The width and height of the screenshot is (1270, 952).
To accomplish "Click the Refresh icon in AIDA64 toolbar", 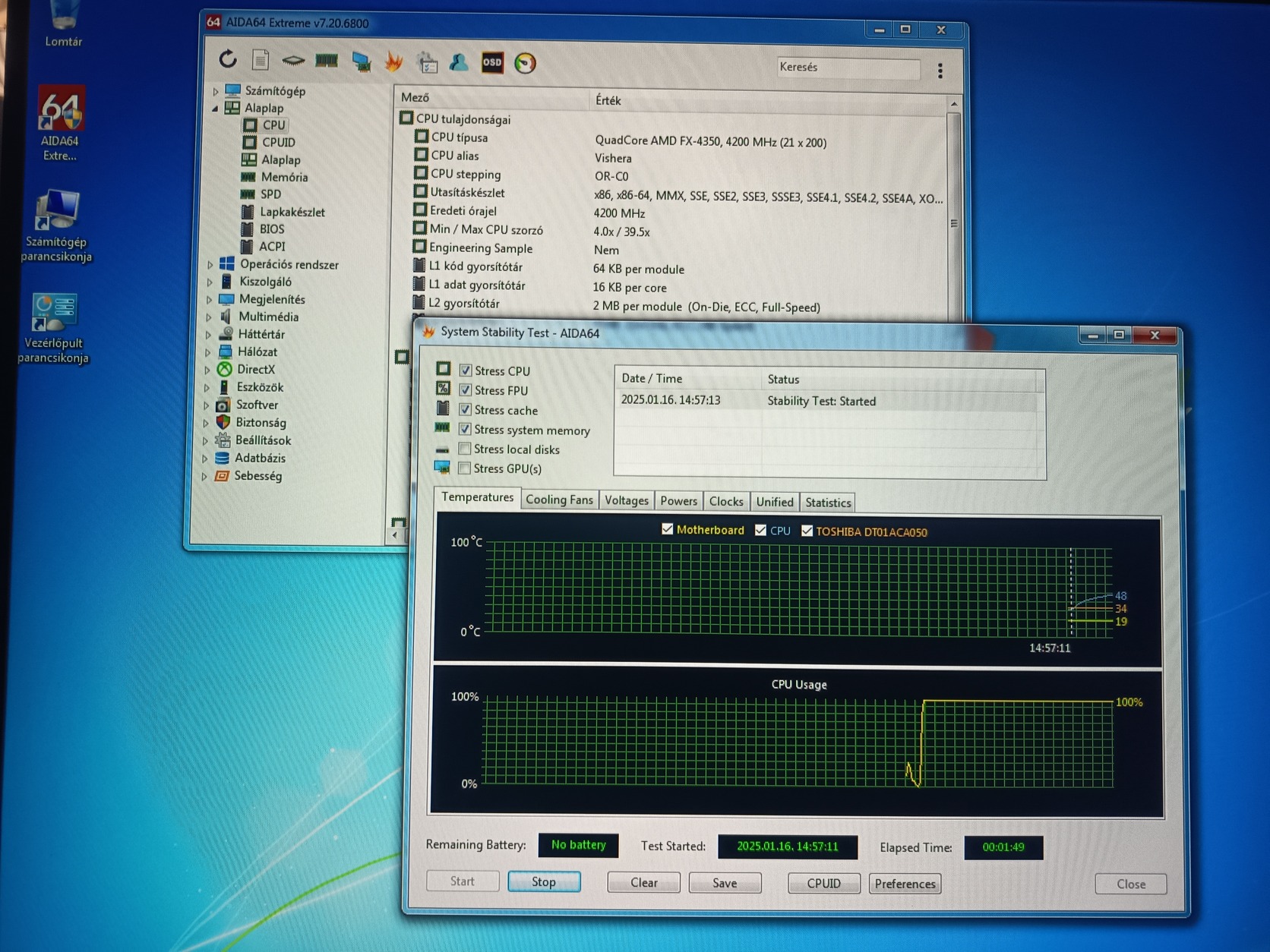I will [x=228, y=58].
